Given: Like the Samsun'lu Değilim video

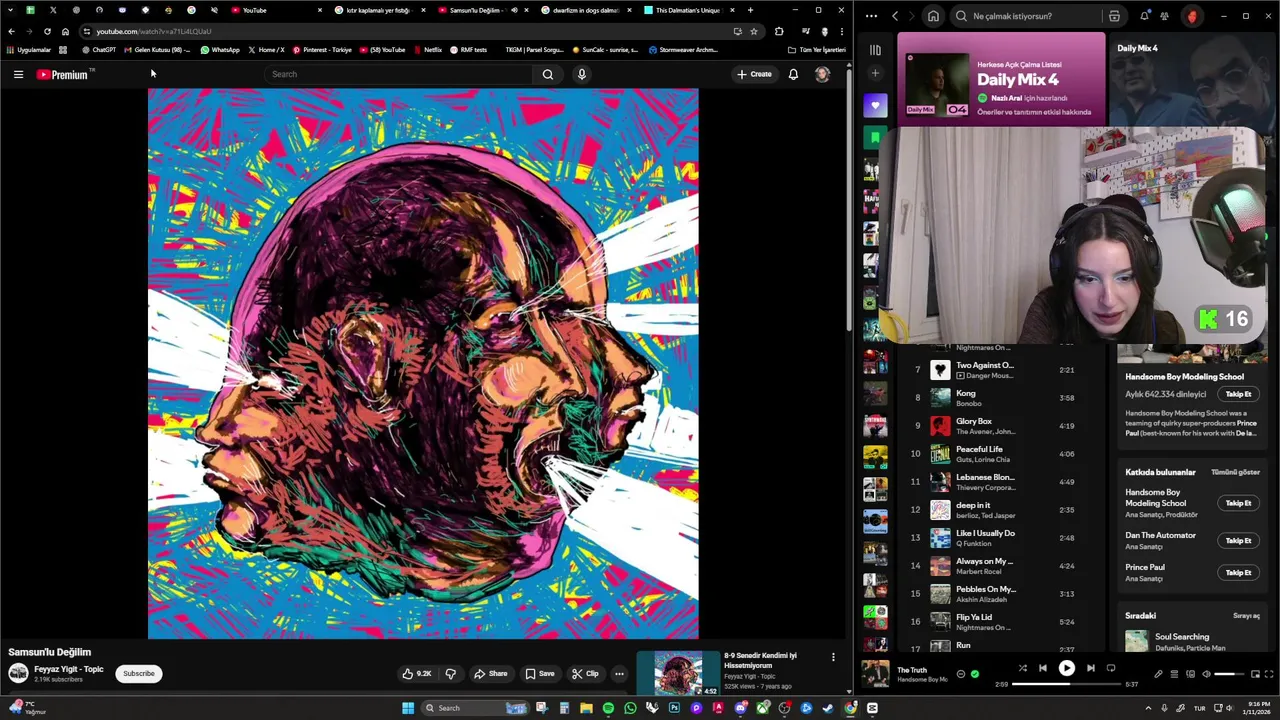Looking at the screenshot, I should [x=417, y=674].
